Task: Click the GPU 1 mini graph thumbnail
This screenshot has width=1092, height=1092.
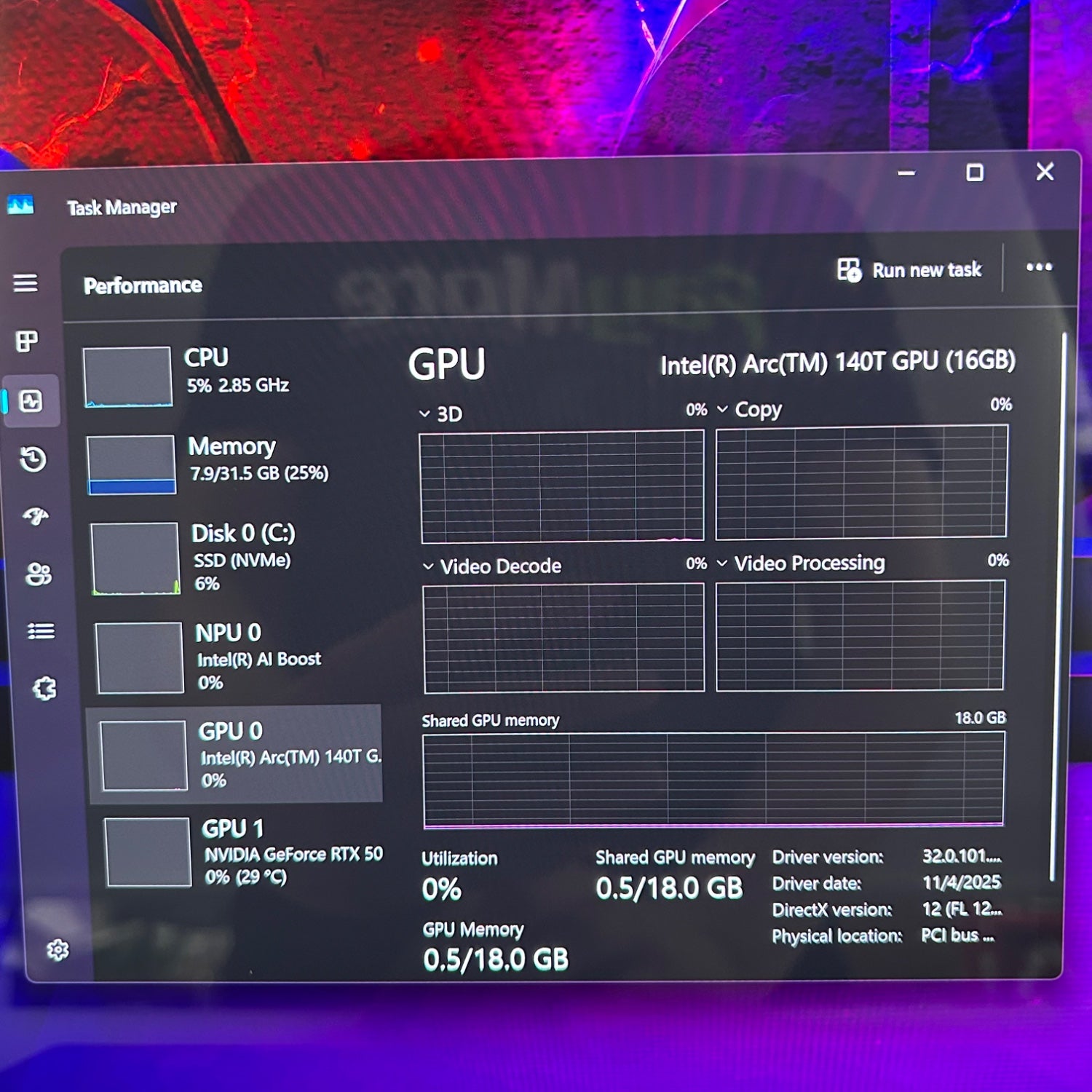Action: click(x=148, y=852)
